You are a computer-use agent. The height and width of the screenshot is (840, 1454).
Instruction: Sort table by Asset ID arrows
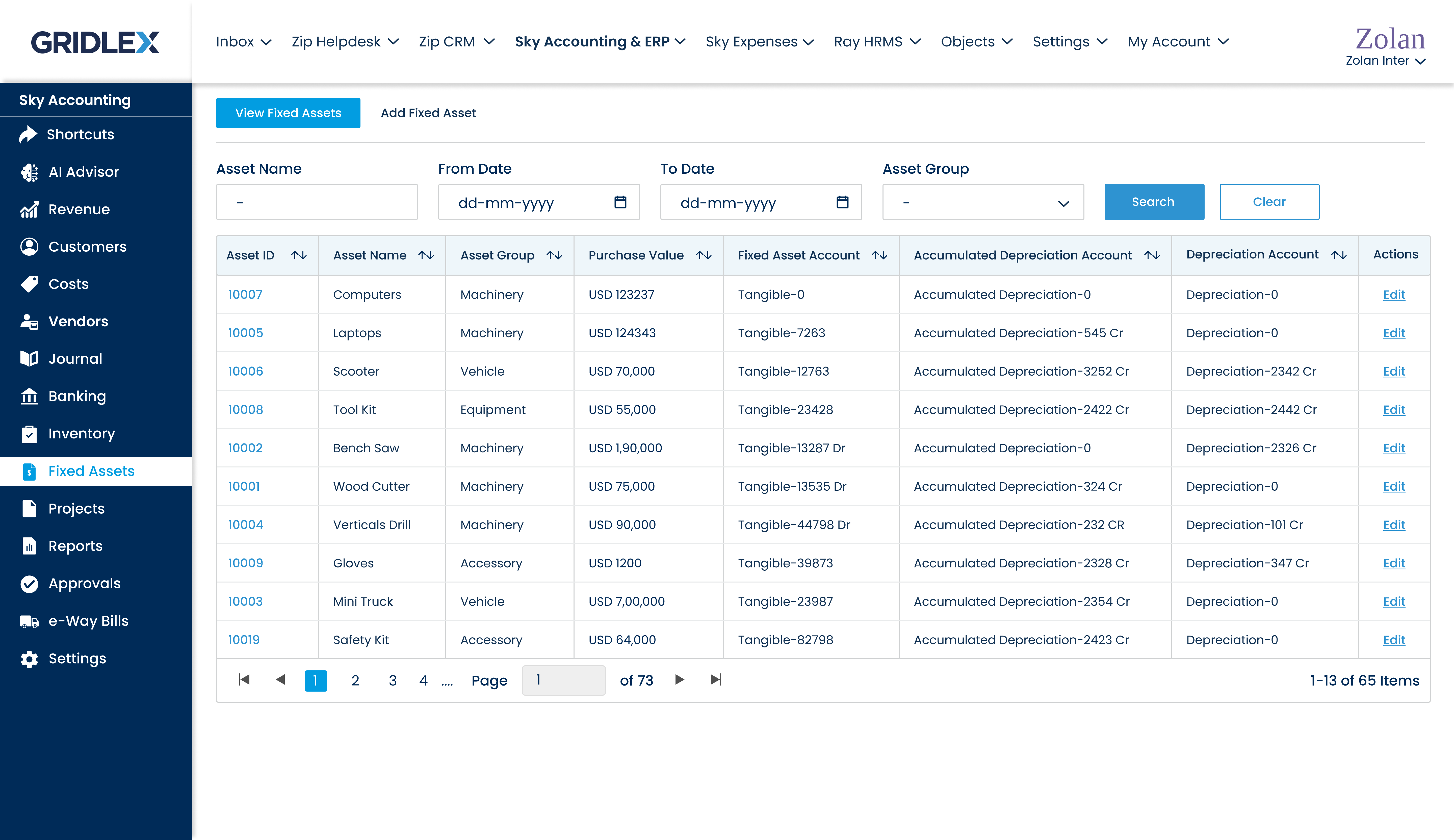[299, 255]
